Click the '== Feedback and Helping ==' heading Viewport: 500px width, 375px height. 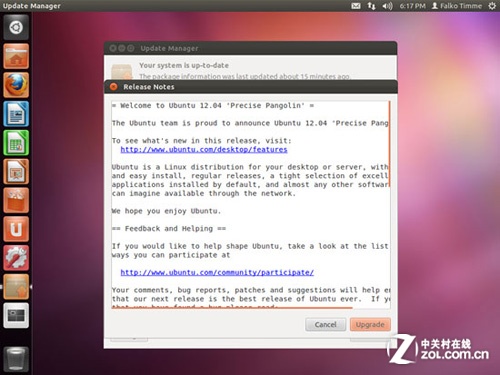[169, 229]
